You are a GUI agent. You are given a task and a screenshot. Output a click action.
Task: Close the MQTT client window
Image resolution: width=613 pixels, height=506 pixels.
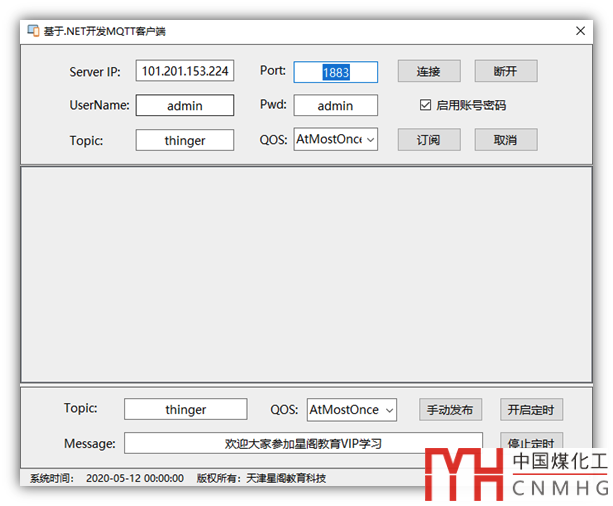coord(580,31)
